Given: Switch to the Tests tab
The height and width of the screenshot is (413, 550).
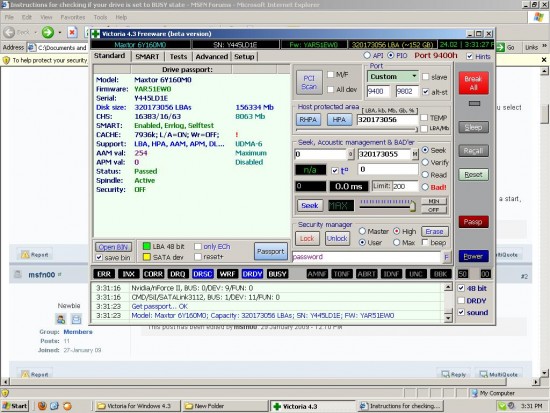Looking at the screenshot, I should 178,56.
